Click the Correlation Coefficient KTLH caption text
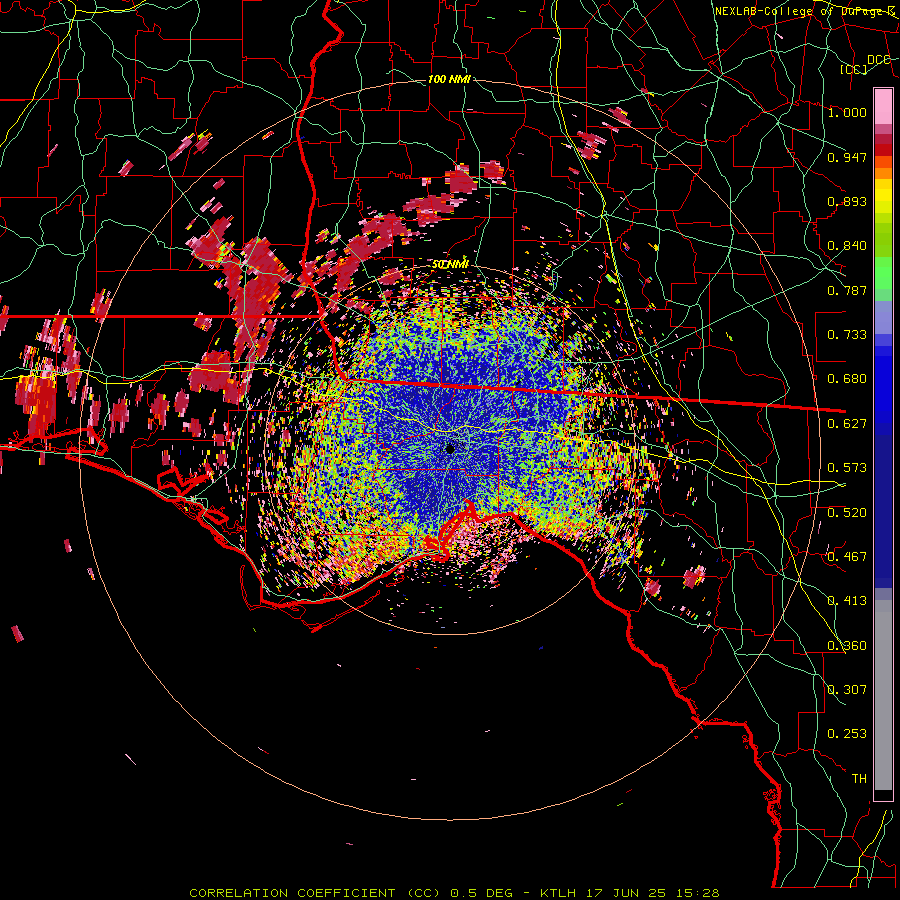This screenshot has height=900, width=900. [454, 893]
